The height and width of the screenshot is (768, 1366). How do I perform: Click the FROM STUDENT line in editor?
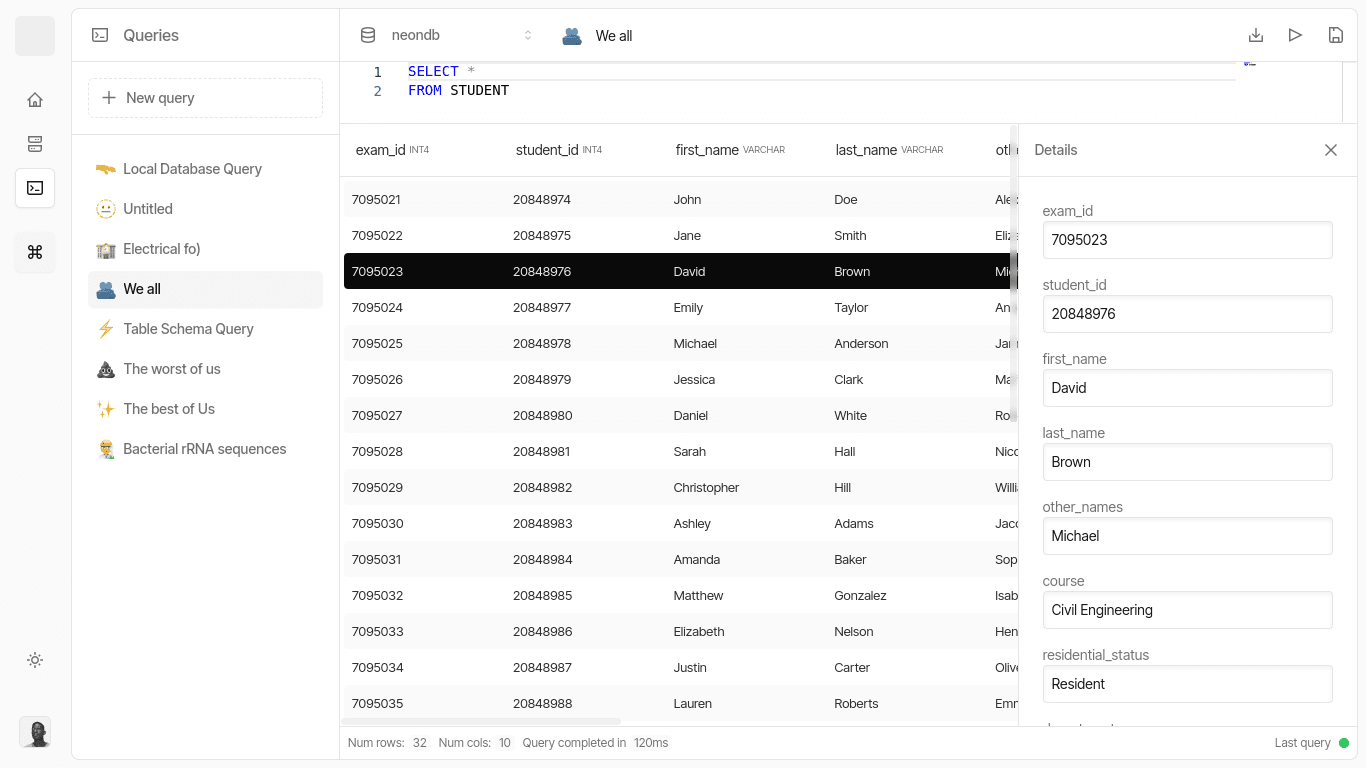458,90
